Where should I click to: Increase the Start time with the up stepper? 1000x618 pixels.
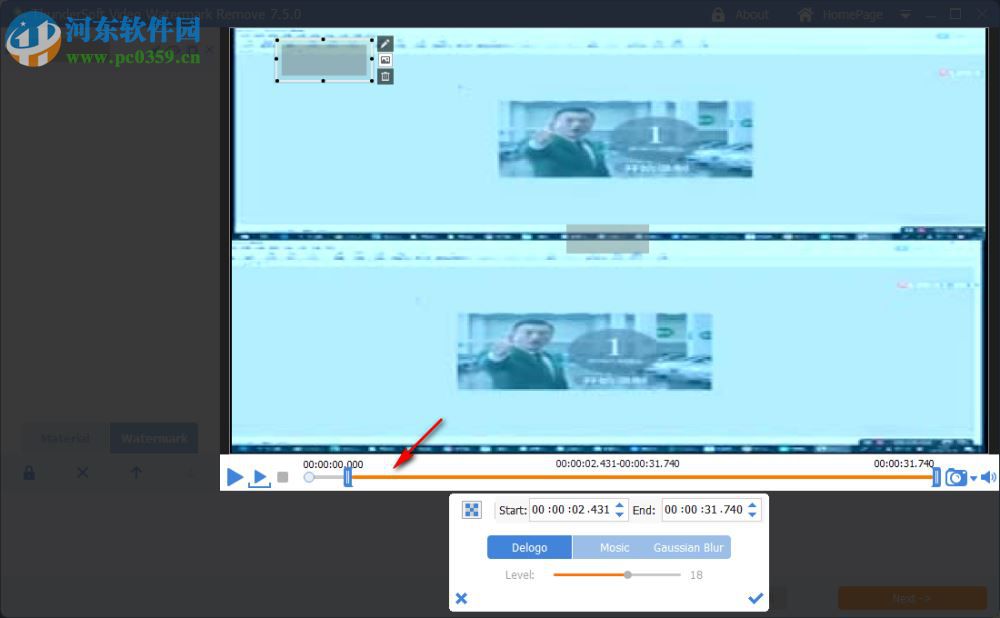click(620, 504)
